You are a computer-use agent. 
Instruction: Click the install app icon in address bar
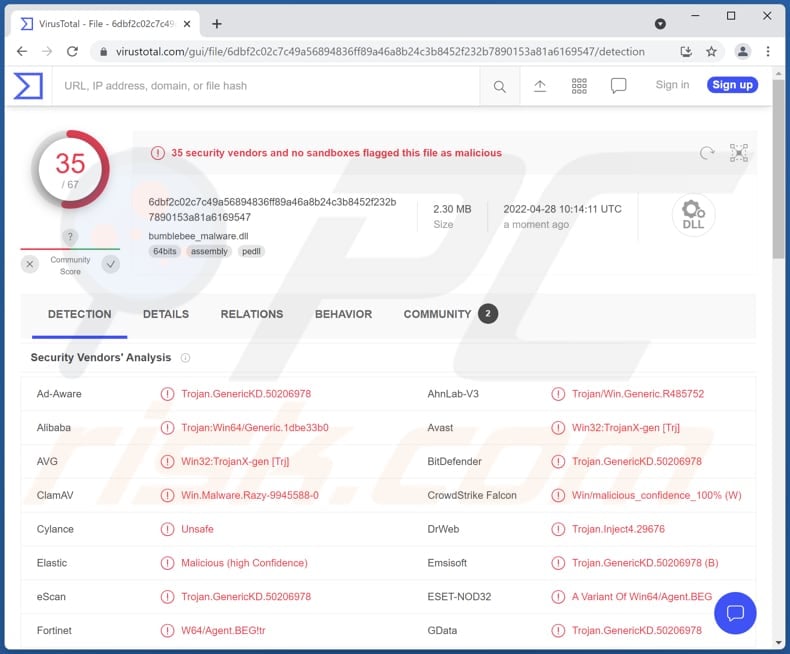[x=686, y=51]
